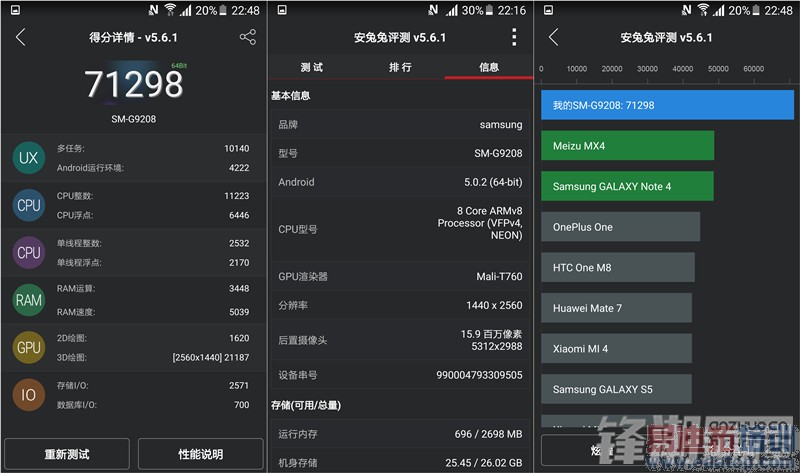Tap the RAM速度 score 5039 row

coord(153,312)
